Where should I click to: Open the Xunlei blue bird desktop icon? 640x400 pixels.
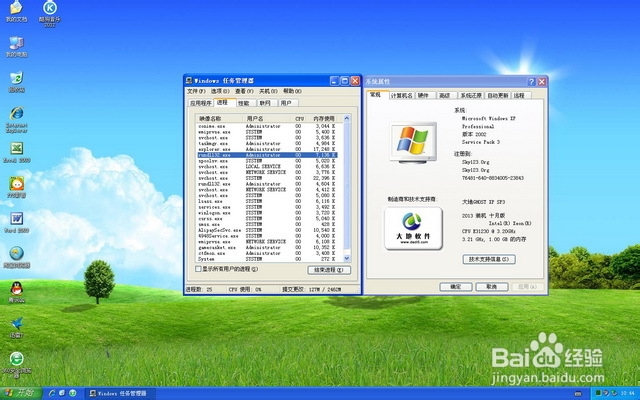click(x=16, y=327)
